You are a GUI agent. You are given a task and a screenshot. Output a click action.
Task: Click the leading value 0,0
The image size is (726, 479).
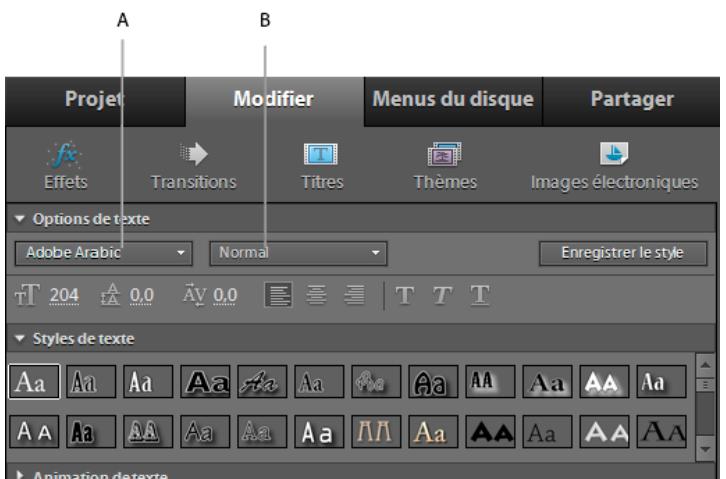(141, 295)
